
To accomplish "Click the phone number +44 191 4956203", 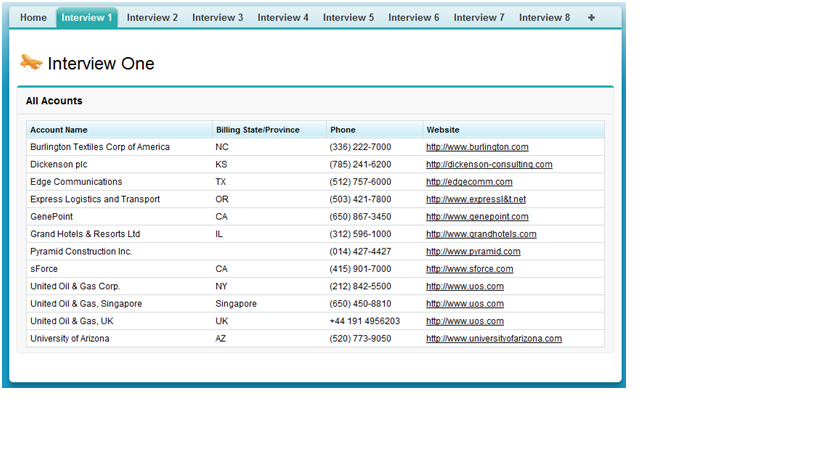I will pyautogui.click(x=365, y=321).
